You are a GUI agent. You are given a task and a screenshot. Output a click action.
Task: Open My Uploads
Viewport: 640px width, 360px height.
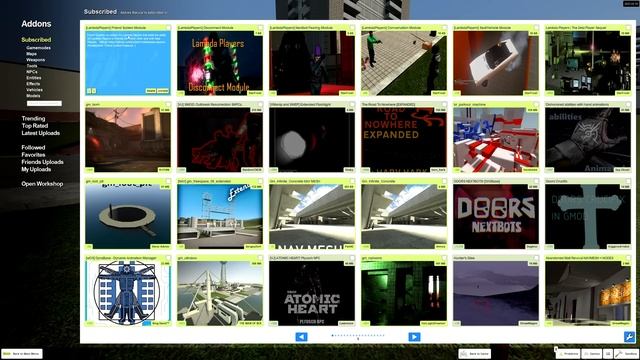coord(36,169)
